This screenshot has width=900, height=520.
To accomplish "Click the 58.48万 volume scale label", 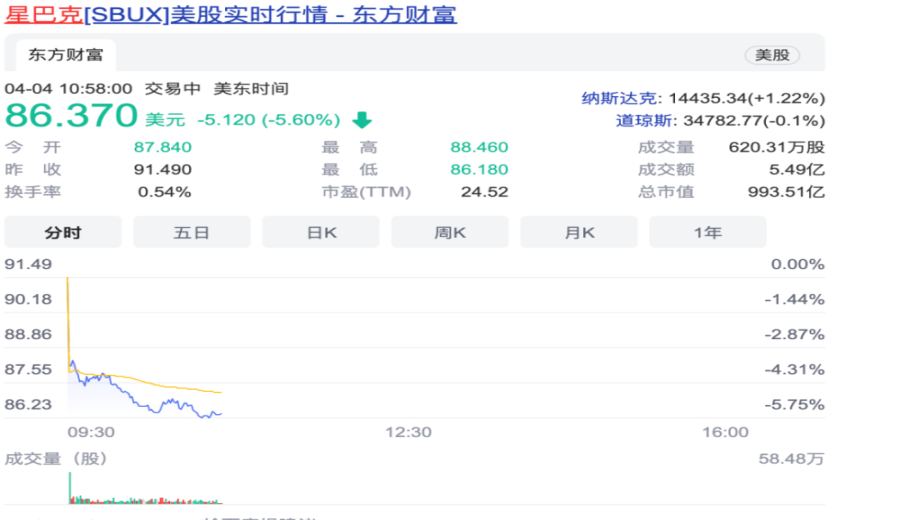I will pos(792,459).
